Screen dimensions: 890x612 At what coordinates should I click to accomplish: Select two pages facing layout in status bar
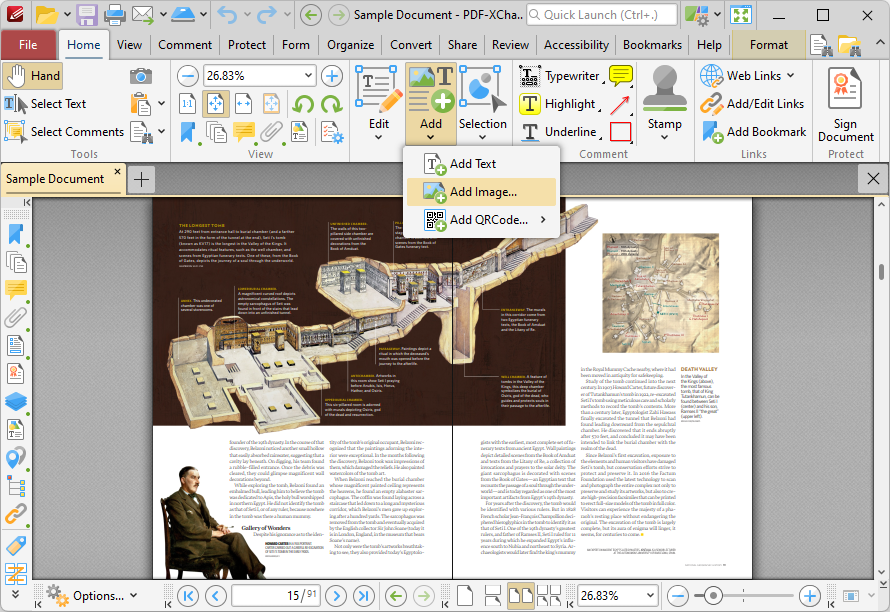coord(520,596)
